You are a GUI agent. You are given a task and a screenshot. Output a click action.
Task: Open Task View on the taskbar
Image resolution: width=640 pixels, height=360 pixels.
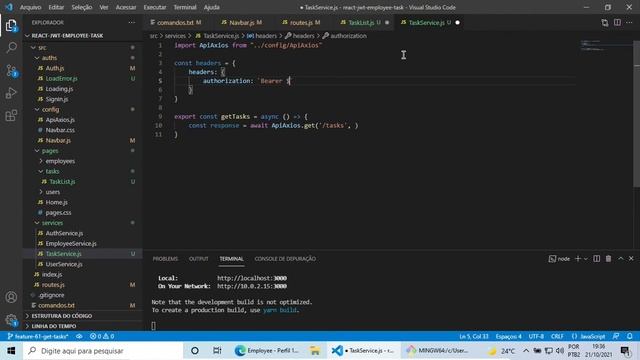coord(217,351)
